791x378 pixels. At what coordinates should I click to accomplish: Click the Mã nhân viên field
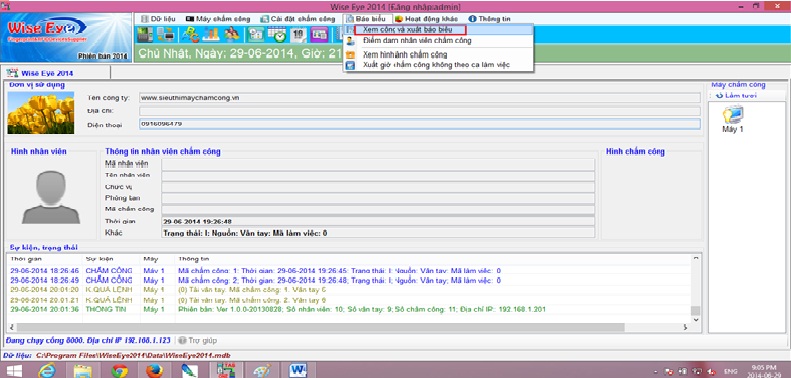click(378, 165)
